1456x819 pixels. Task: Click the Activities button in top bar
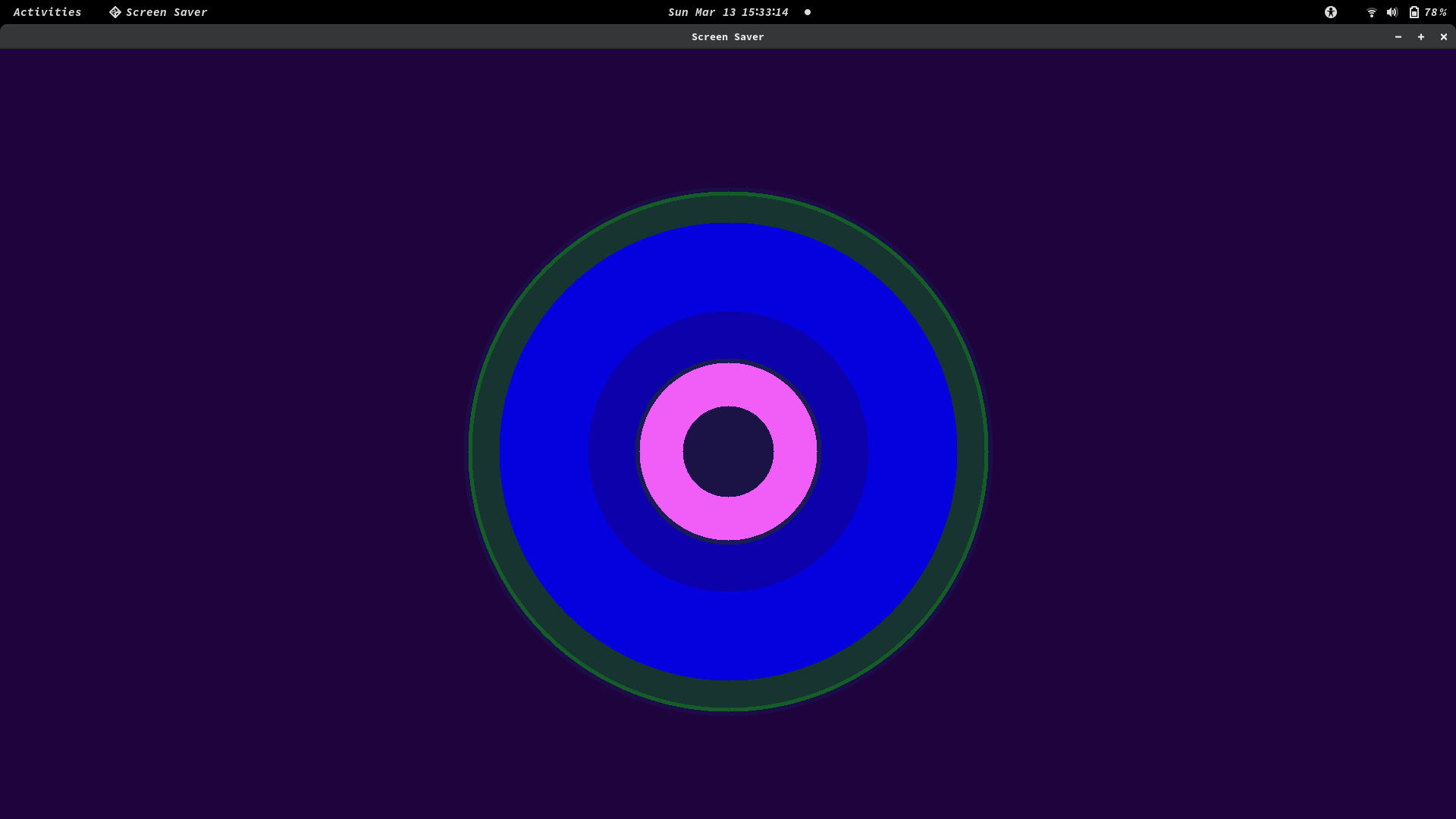(47, 12)
